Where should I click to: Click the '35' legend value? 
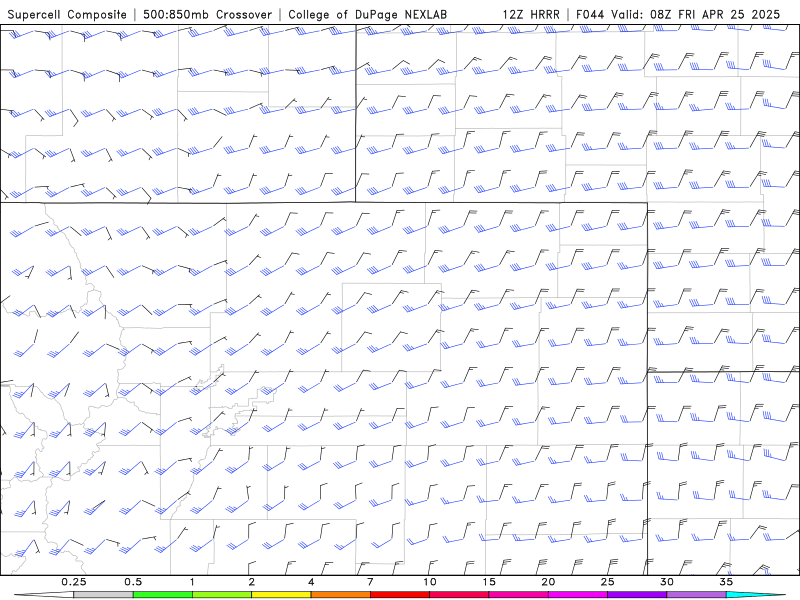point(726,582)
